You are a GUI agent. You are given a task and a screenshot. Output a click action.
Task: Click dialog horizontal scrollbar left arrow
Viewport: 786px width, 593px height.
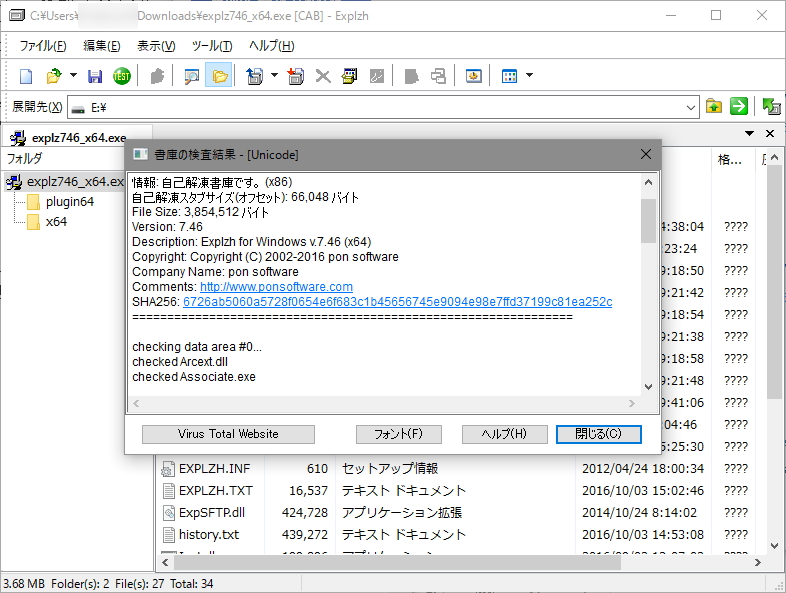tap(136, 404)
